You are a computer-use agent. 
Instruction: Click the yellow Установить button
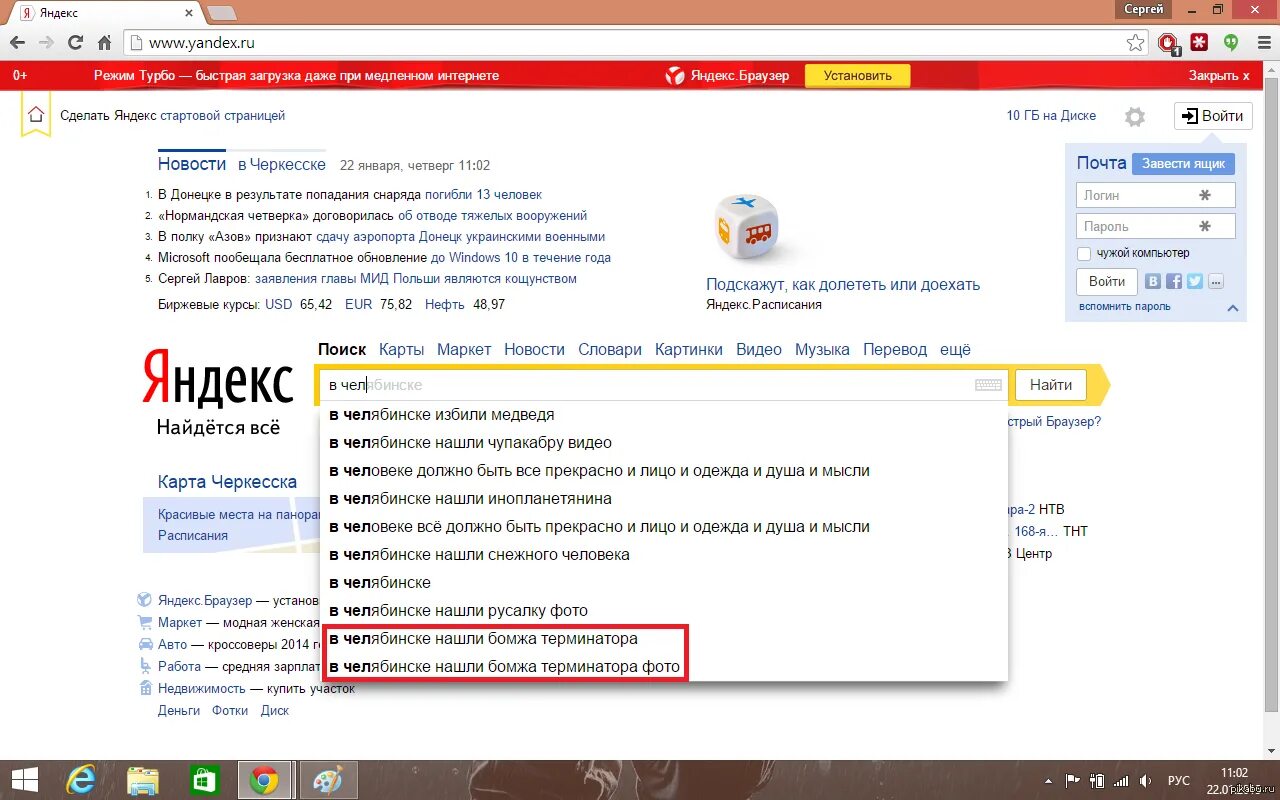point(857,75)
